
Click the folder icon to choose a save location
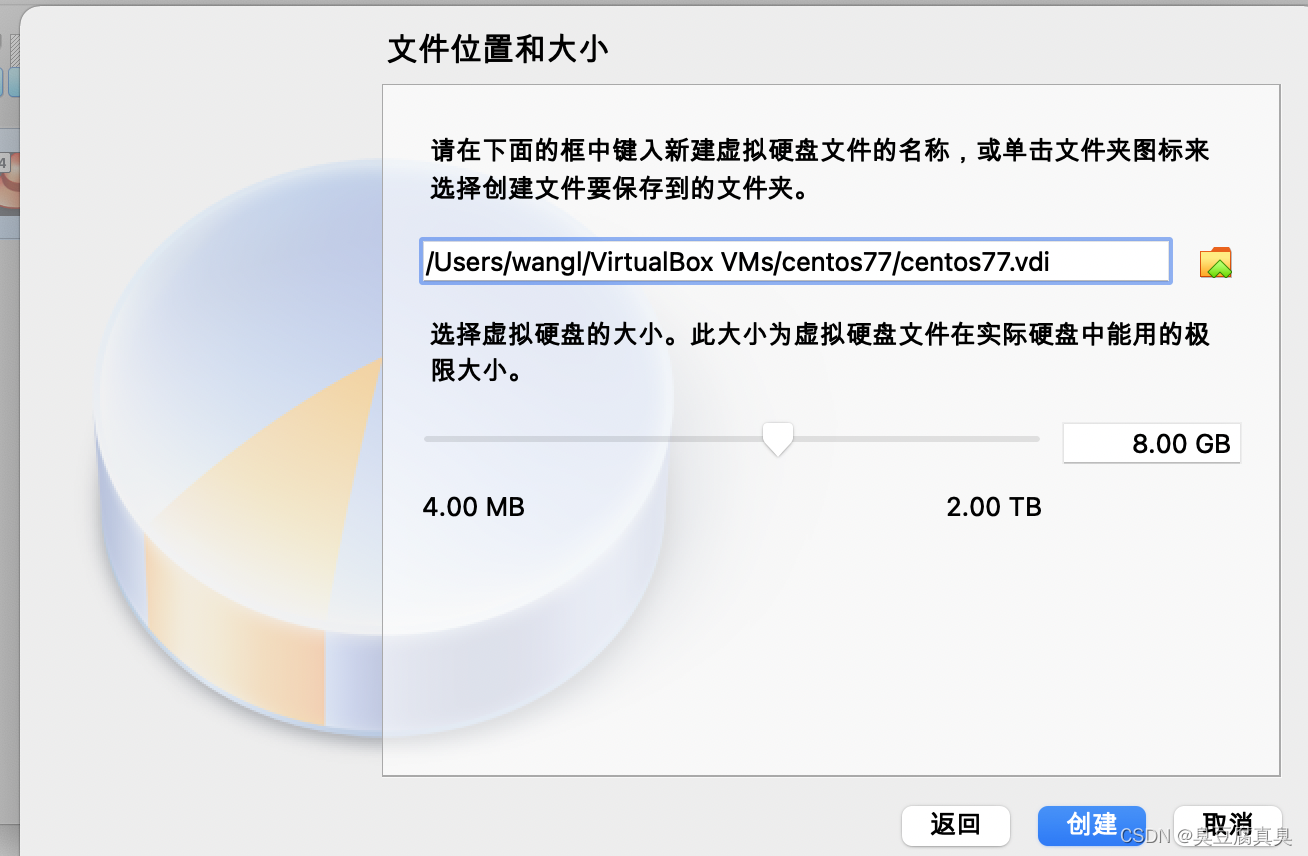[1215, 261]
